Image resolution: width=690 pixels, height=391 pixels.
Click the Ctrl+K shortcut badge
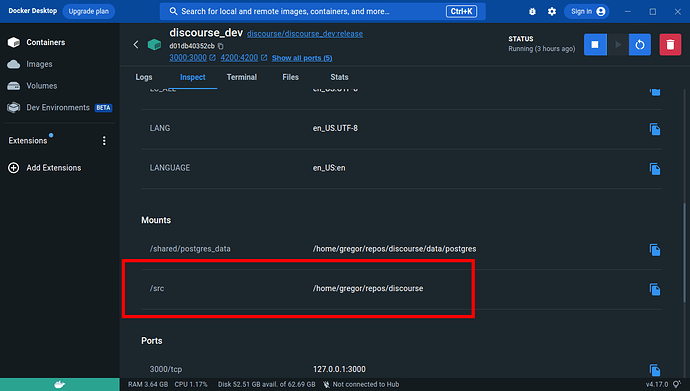[x=461, y=11]
